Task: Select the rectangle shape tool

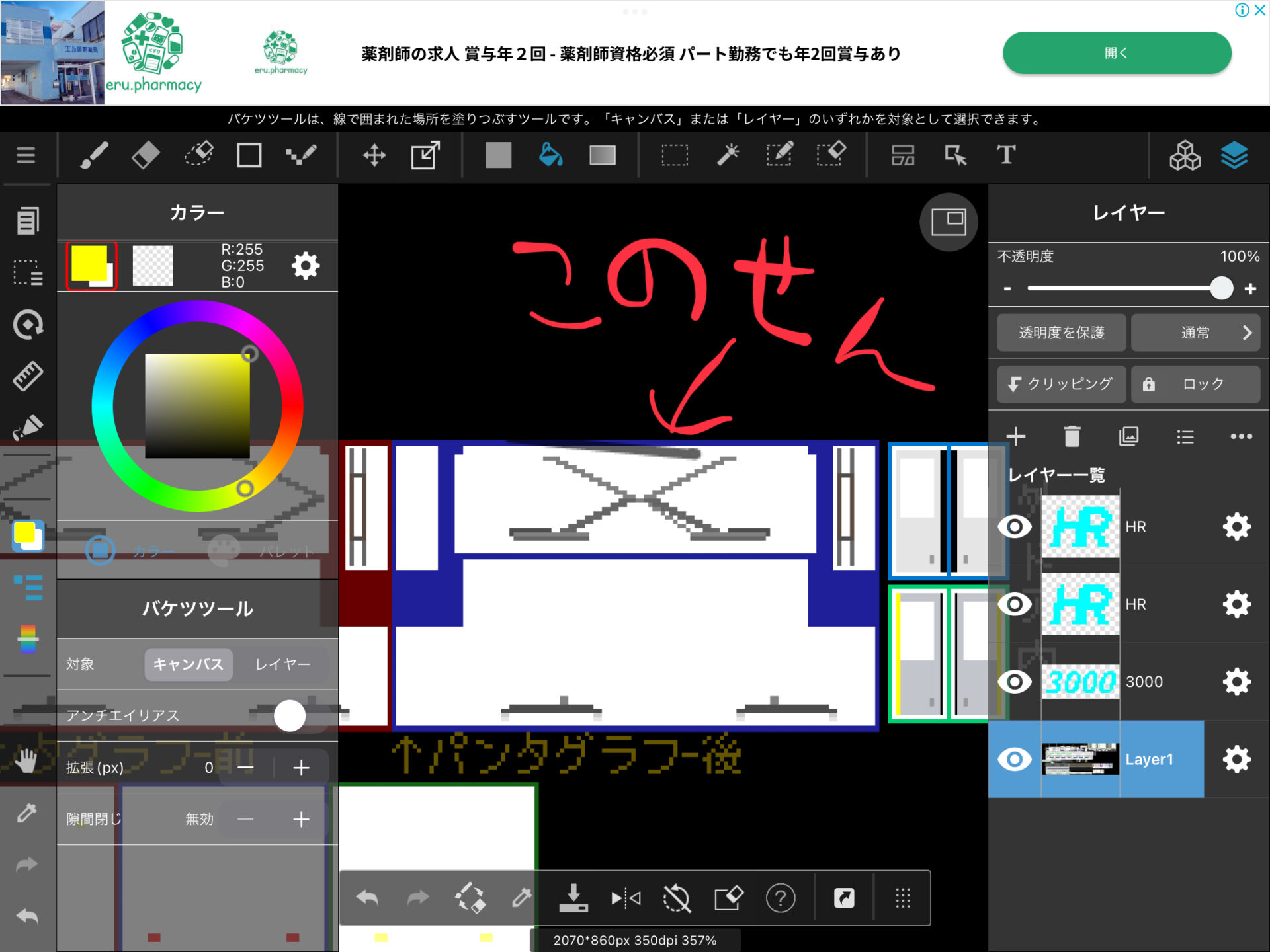Action: 249,155
